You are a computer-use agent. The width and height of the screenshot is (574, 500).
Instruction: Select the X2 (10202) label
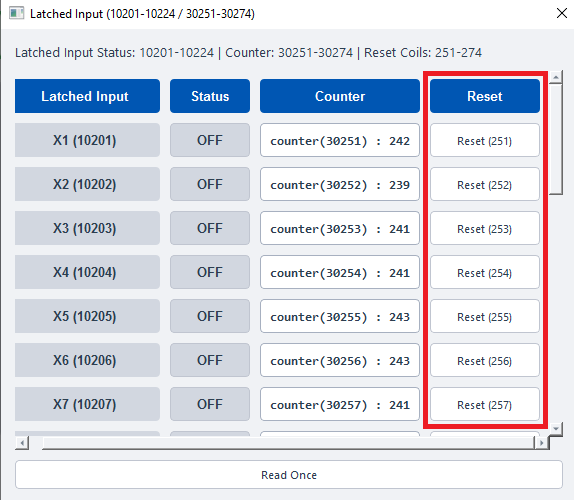87,184
